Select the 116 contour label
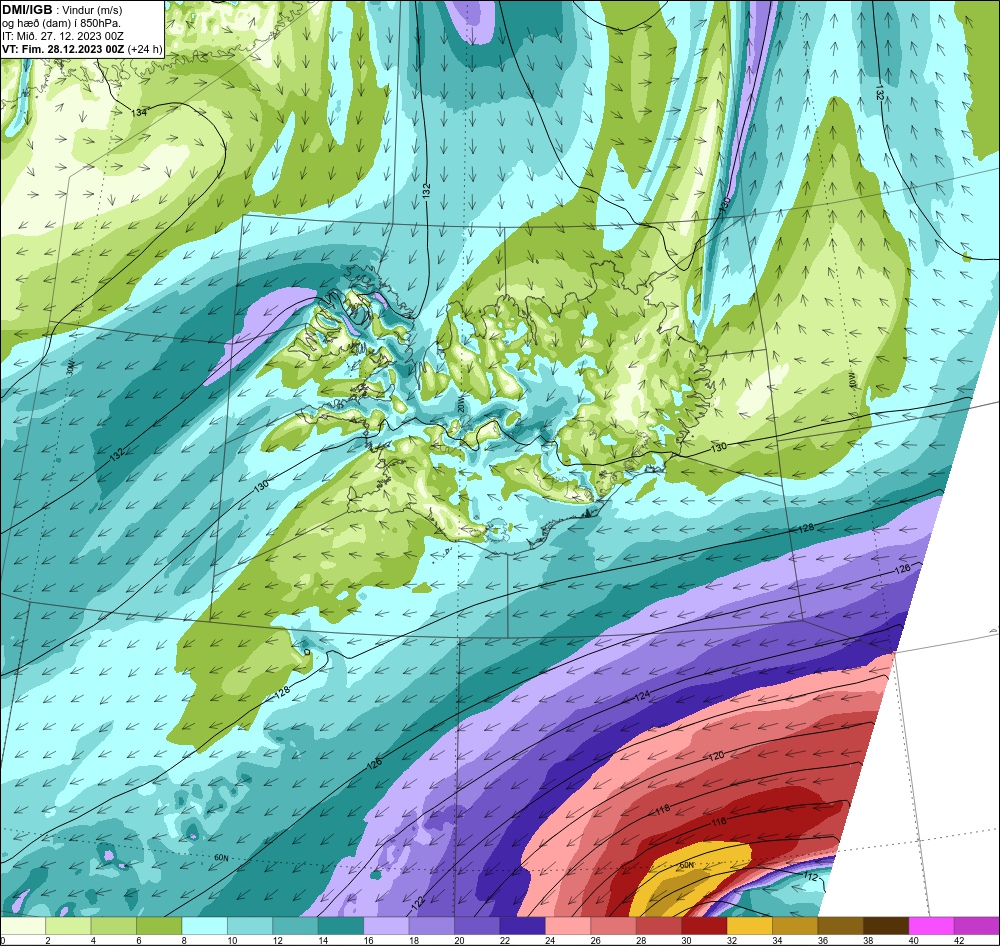Screen dimensions: 1000x946 (719, 822)
